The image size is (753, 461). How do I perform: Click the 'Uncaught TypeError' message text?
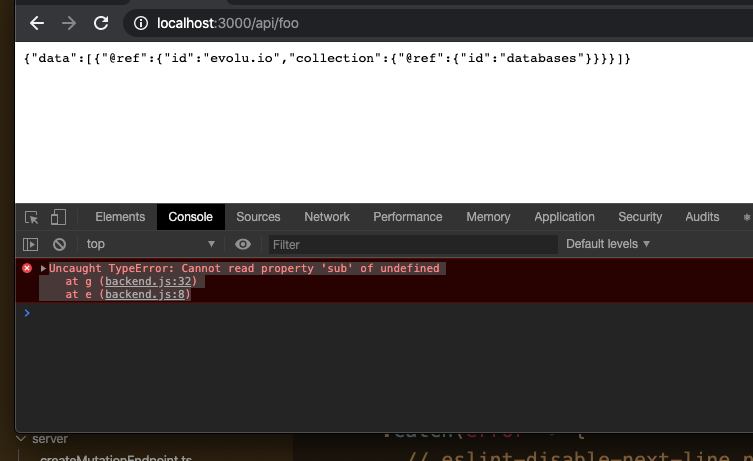click(x=244, y=268)
